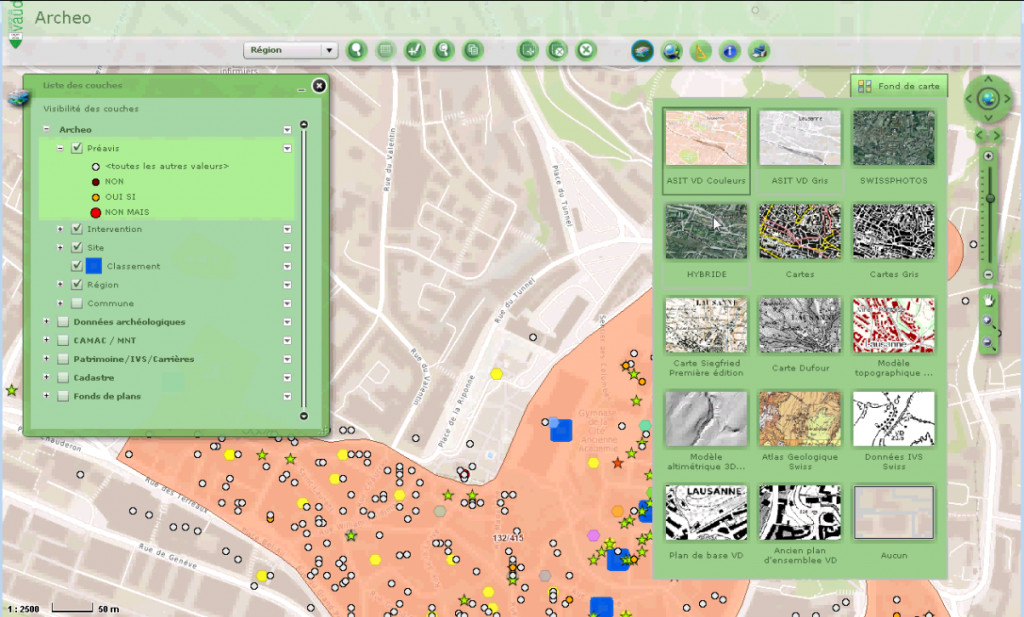The width and height of the screenshot is (1024, 617).
Task: Select the ASIT VD Couleurs basemap
Action: click(706, 150)
